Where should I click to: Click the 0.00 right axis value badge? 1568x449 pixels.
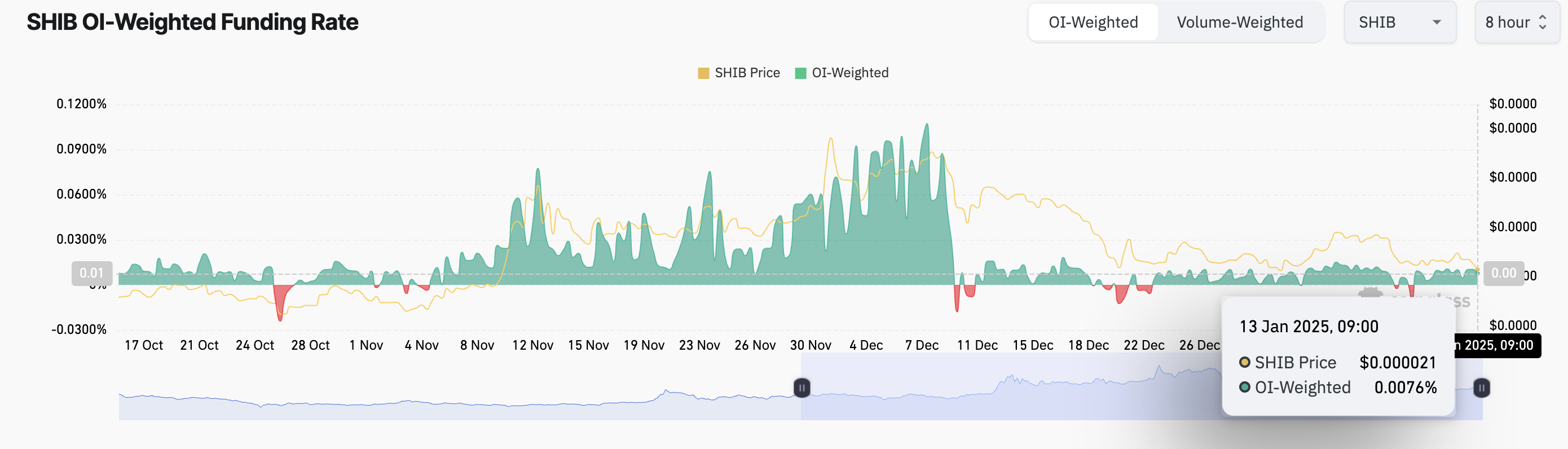point(1504,273)
